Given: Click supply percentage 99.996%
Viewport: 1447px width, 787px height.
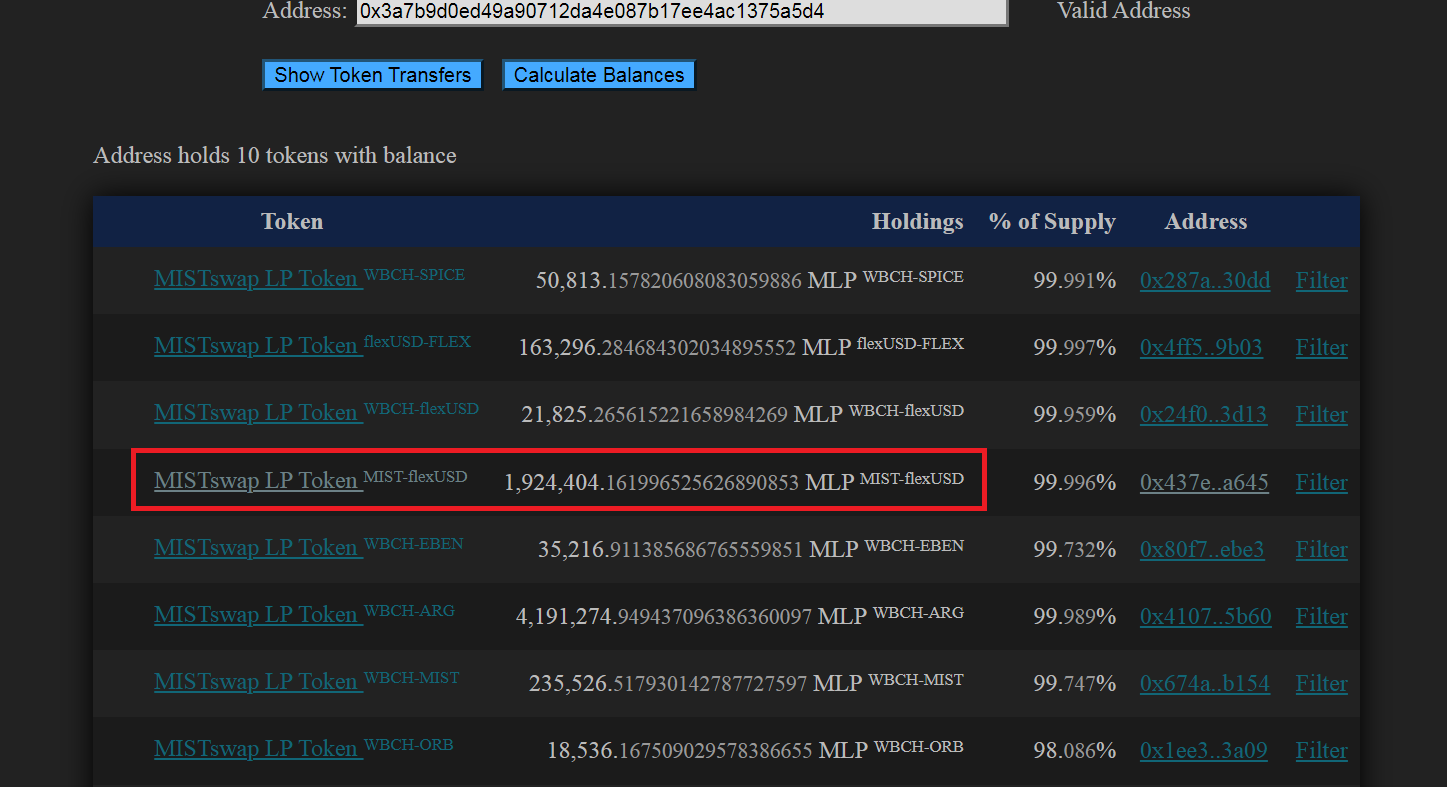Looking at the screenshot, I should coord(1075,482).
